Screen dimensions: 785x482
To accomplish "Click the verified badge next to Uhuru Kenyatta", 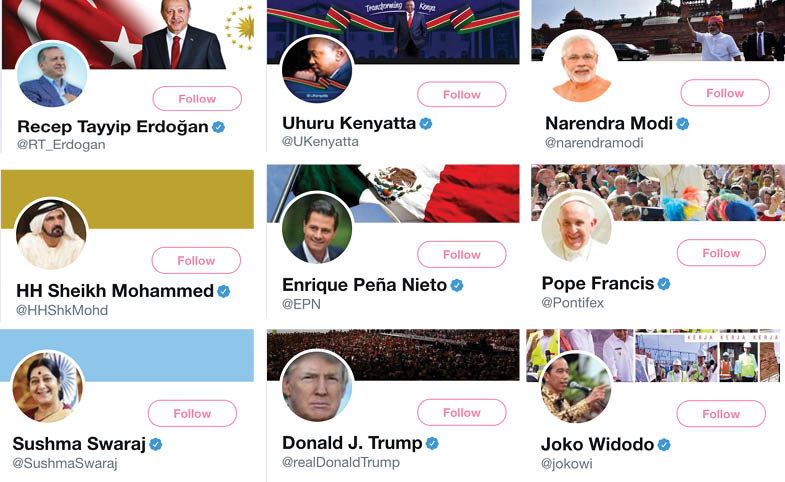I will (425, 123).
